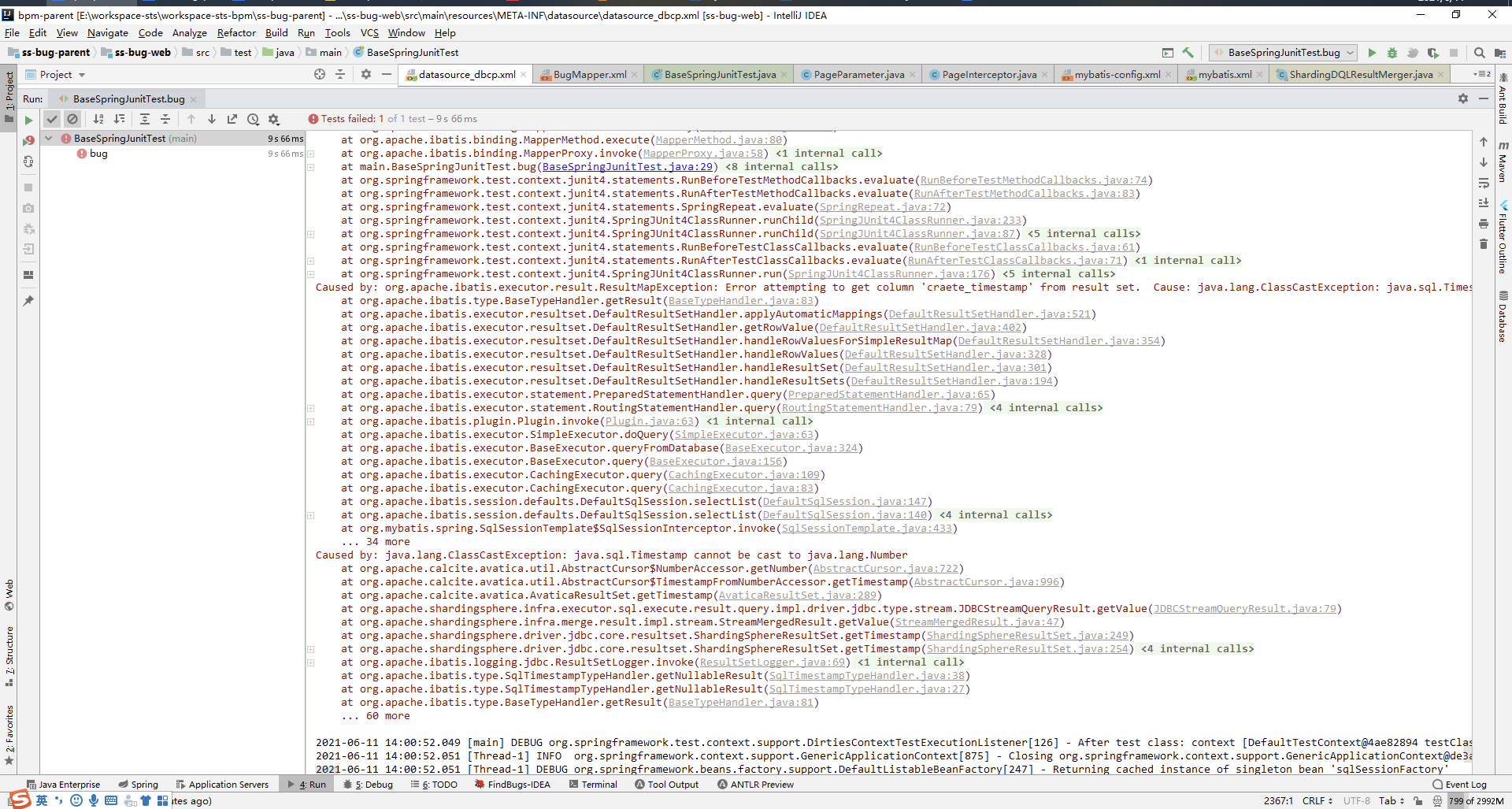
Task: Open the VCS menu
Action: 369,33
